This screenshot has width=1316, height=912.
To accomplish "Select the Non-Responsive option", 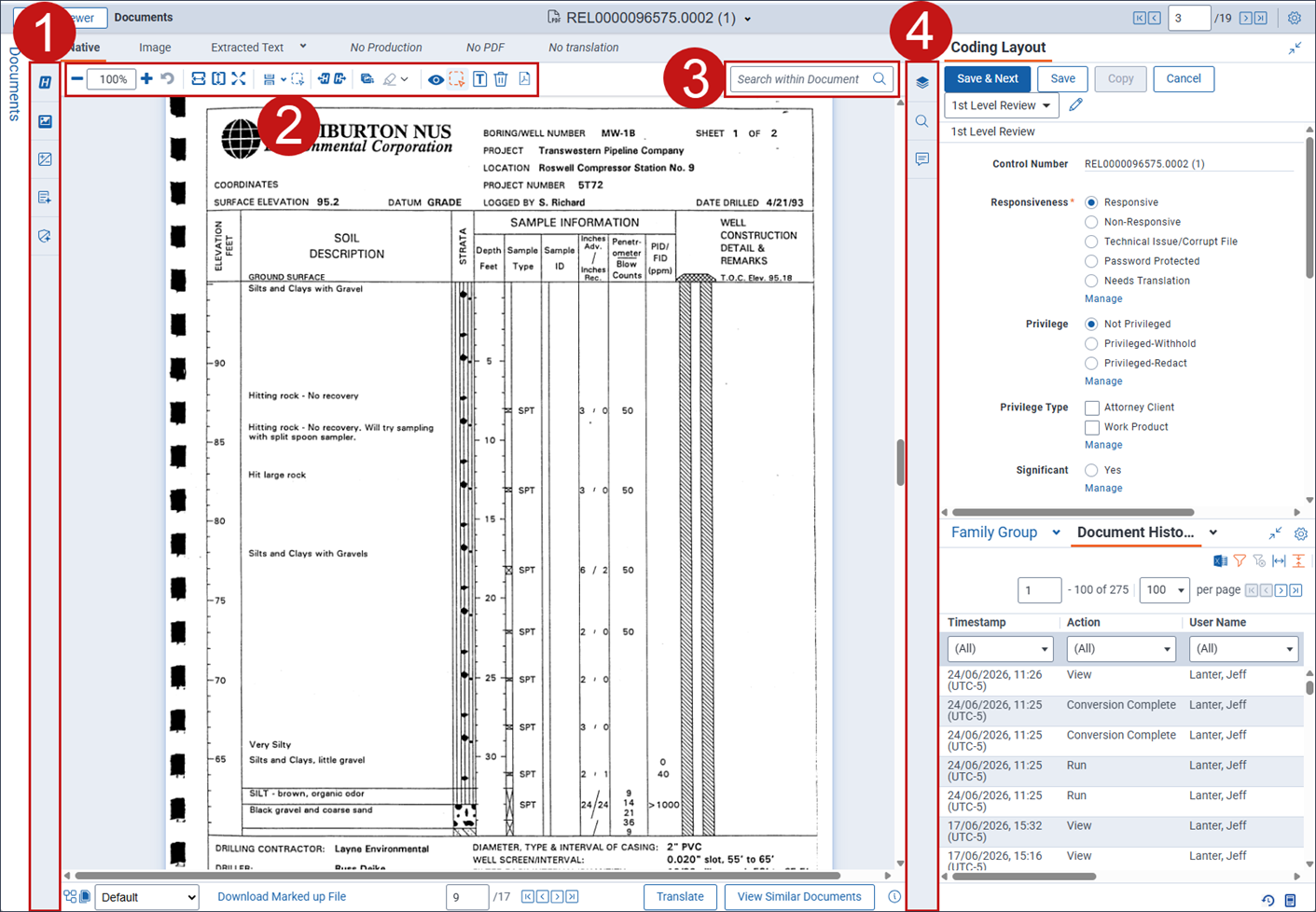I will 1091,222.
